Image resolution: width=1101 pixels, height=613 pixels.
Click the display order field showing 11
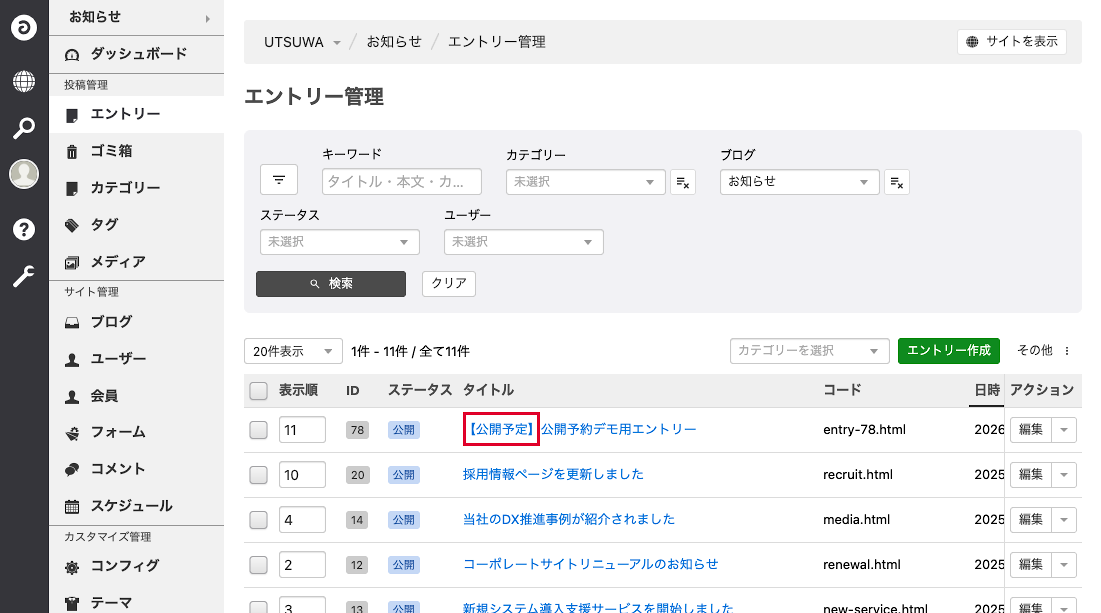coord(303,430)
